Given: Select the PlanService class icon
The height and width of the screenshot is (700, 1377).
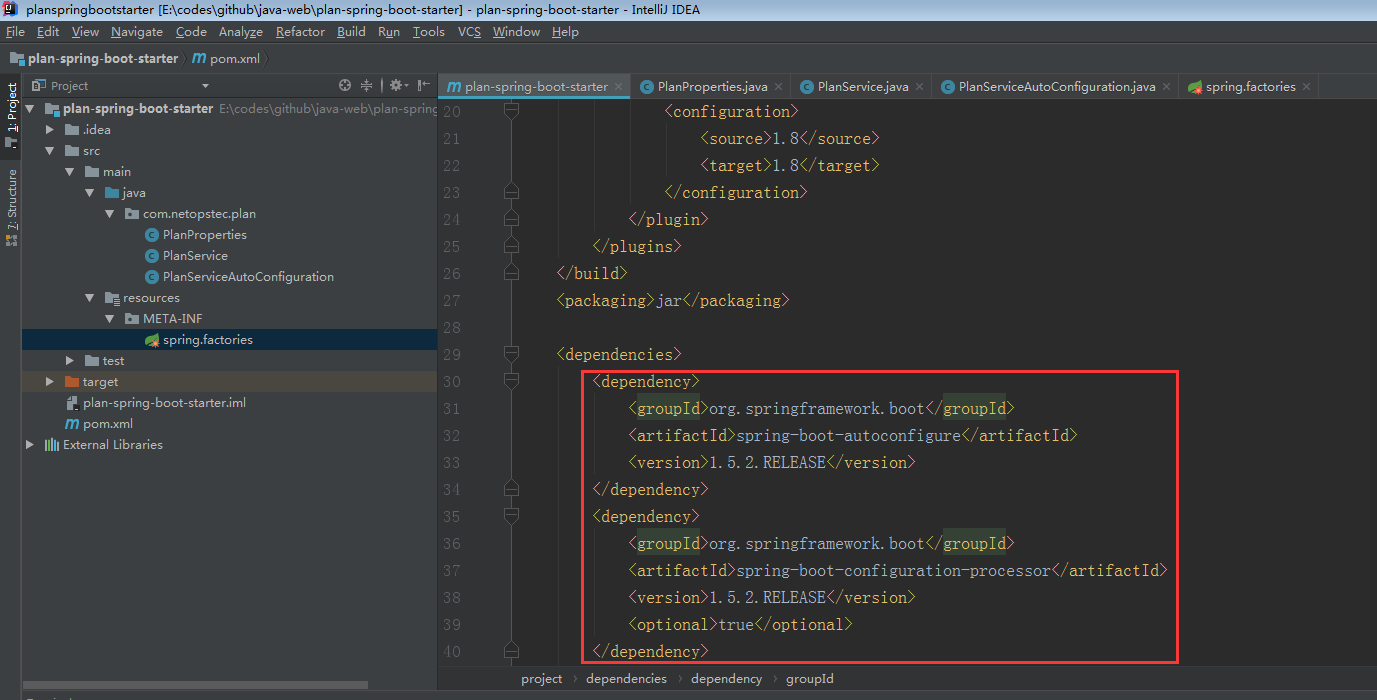Looking at the screenshot, I should [150, 255].
